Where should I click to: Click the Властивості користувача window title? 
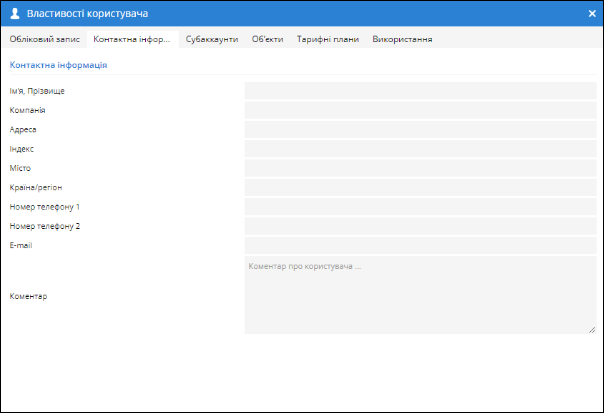pos(88,14)
